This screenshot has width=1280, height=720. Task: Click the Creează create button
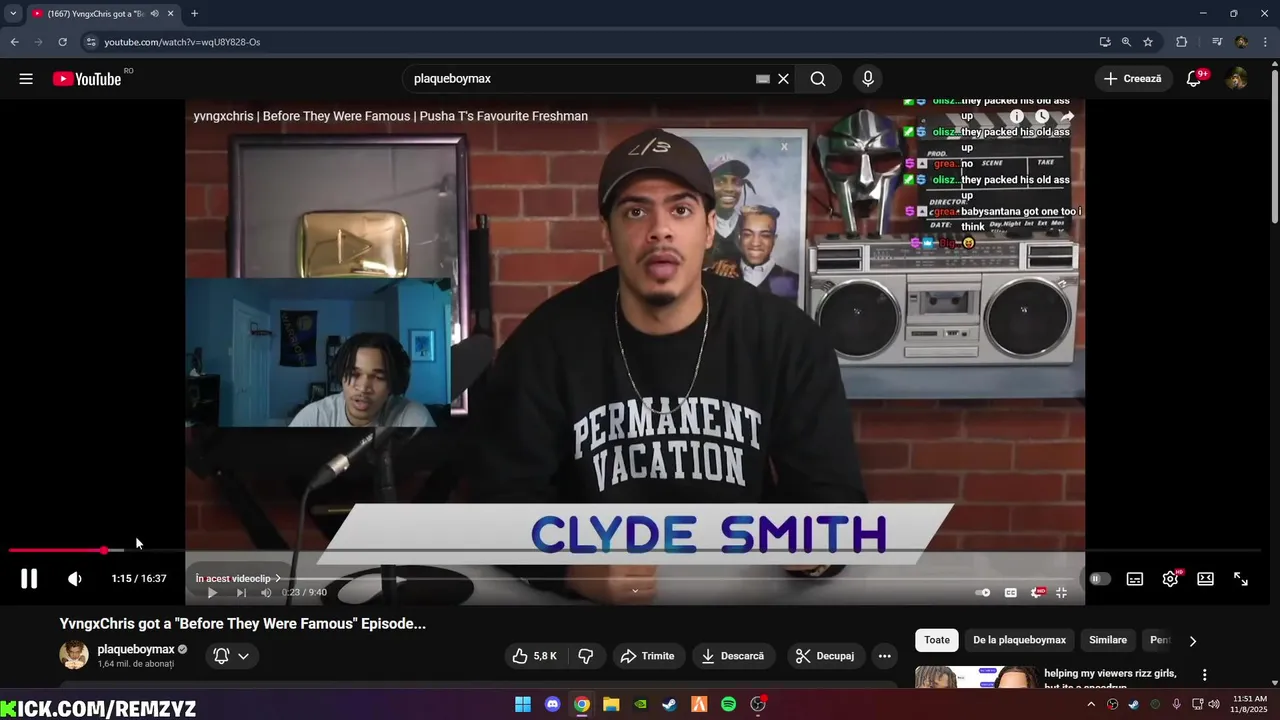click(x=1133, y=79)
